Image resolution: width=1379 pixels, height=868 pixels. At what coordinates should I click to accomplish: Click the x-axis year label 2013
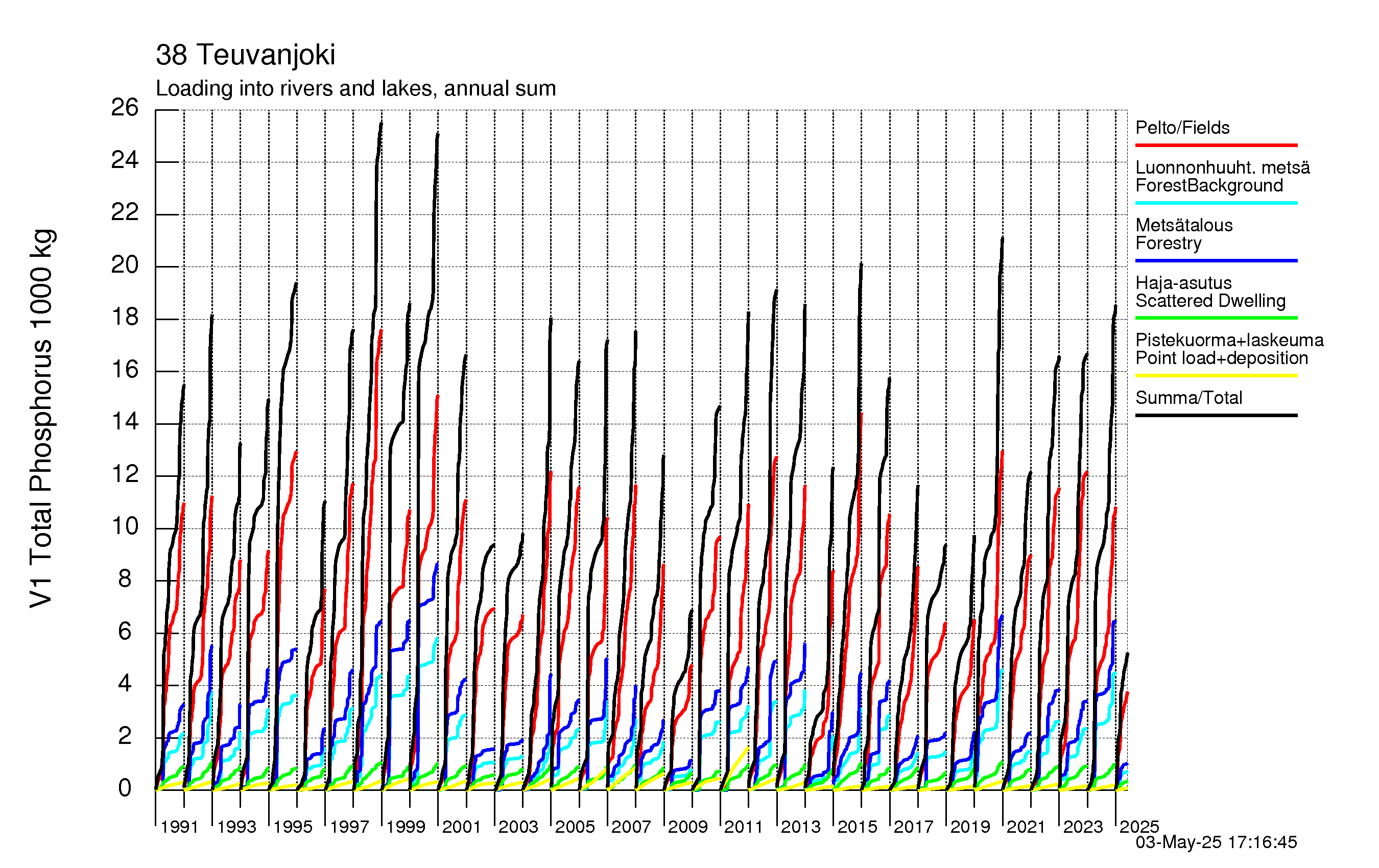tap(801, 827)
